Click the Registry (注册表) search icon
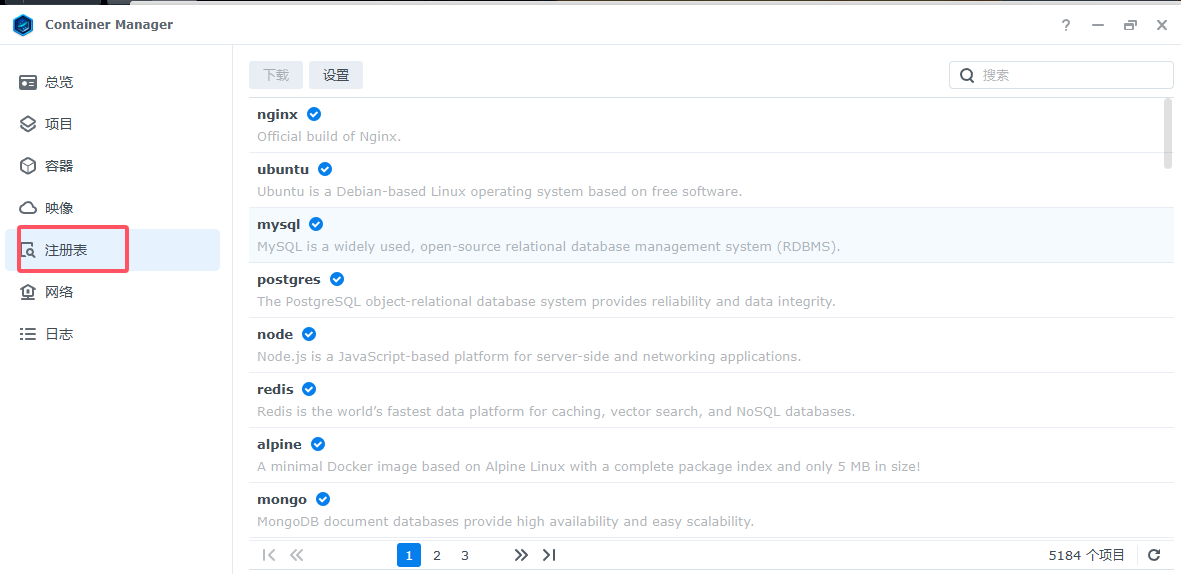The width and height of the screenshot is (1181, 574). [x=28, y=250]
